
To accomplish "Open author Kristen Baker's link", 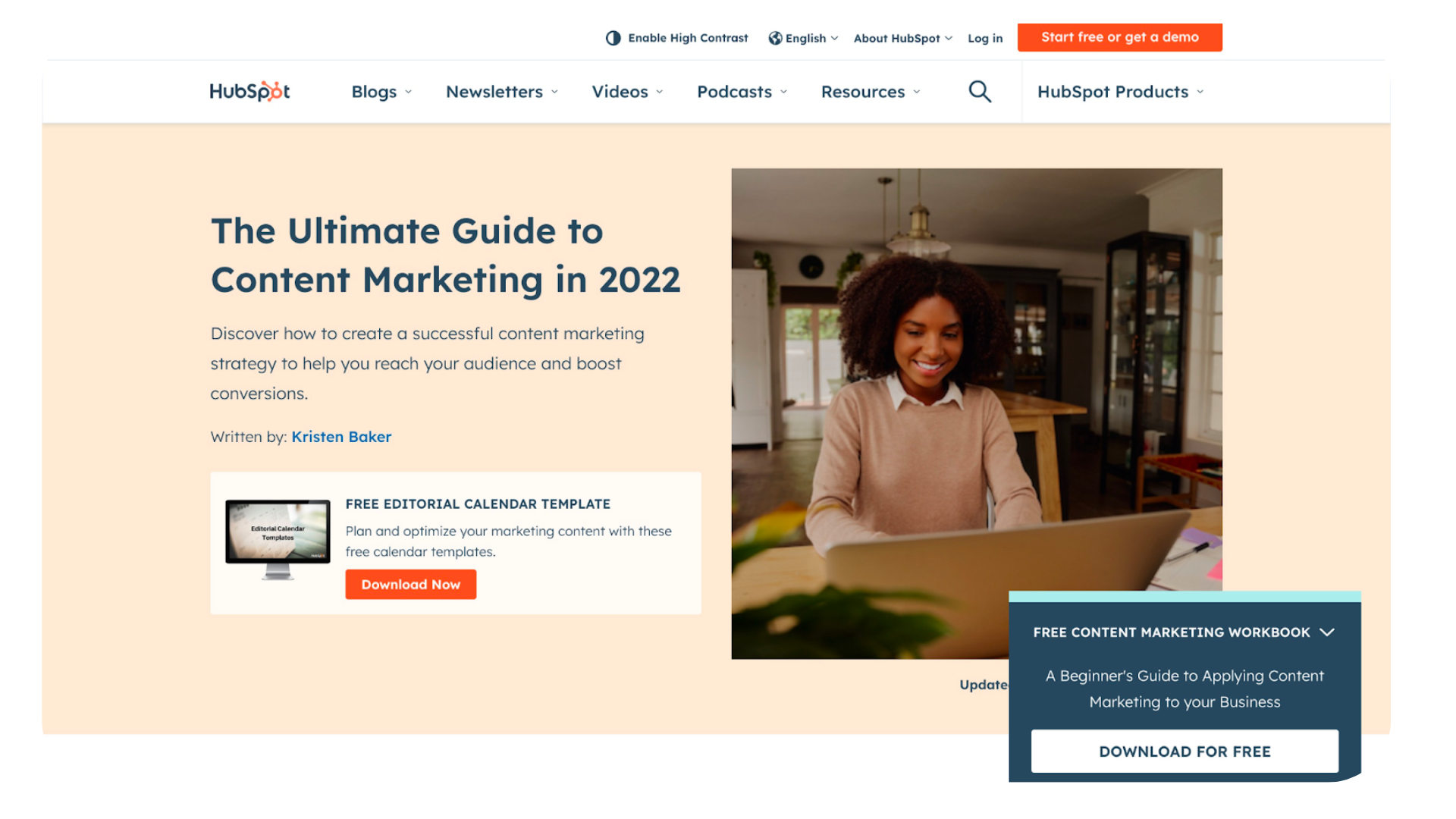I will click(x=341, y=437).
